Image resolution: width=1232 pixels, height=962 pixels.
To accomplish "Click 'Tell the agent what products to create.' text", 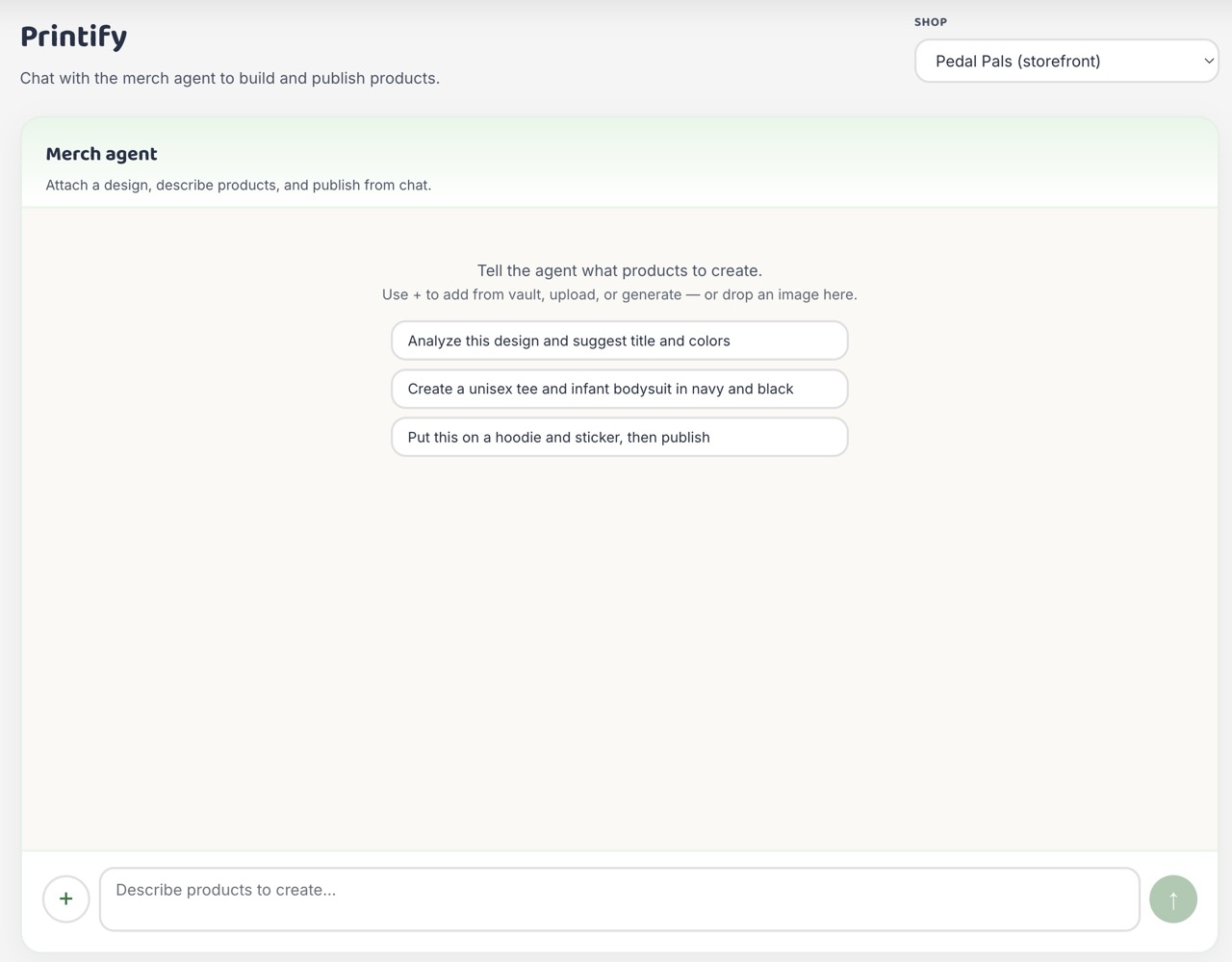I will tap(619, 270).
